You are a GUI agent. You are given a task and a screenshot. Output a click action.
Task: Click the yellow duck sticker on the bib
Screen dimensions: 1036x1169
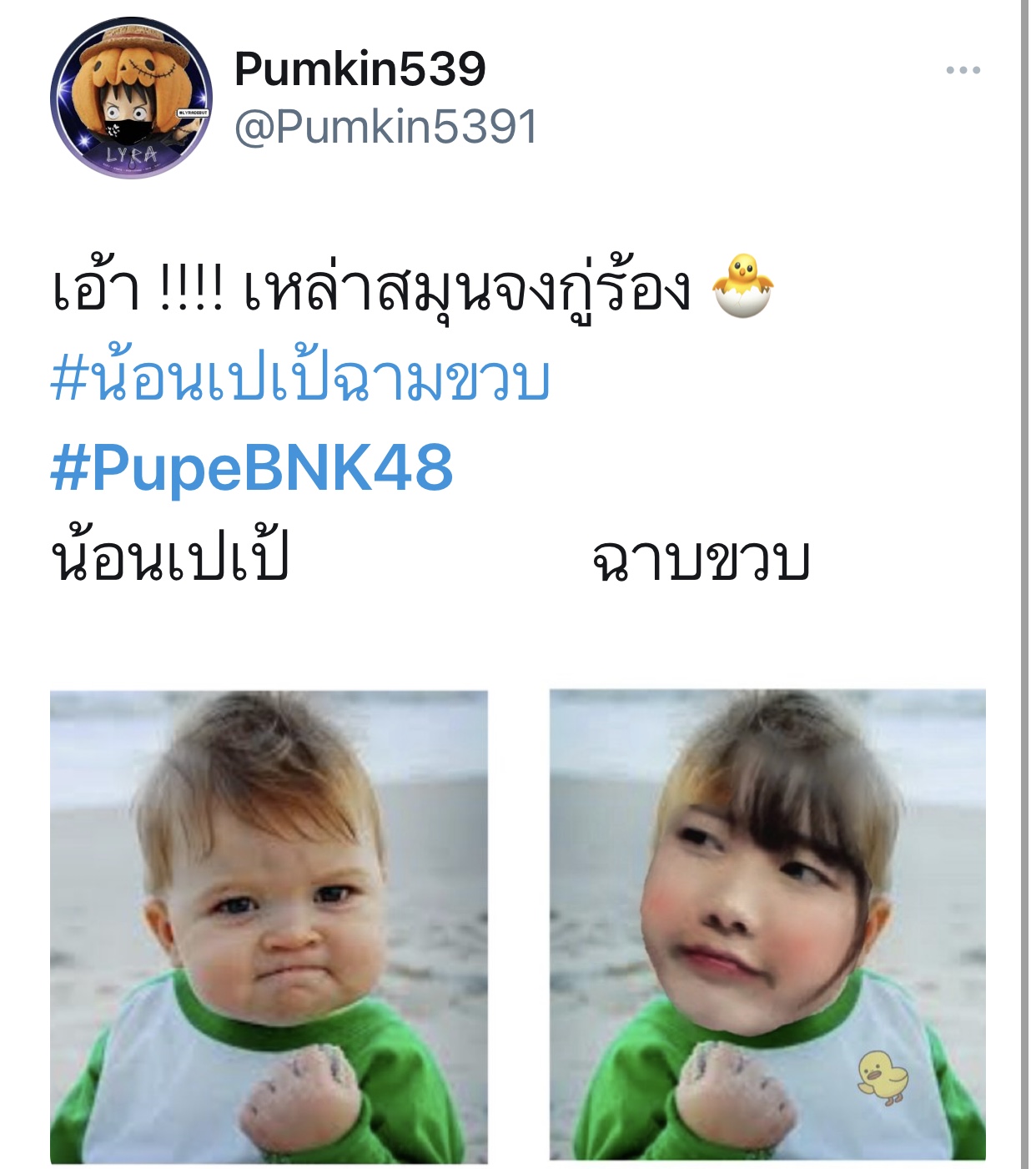883,1077
